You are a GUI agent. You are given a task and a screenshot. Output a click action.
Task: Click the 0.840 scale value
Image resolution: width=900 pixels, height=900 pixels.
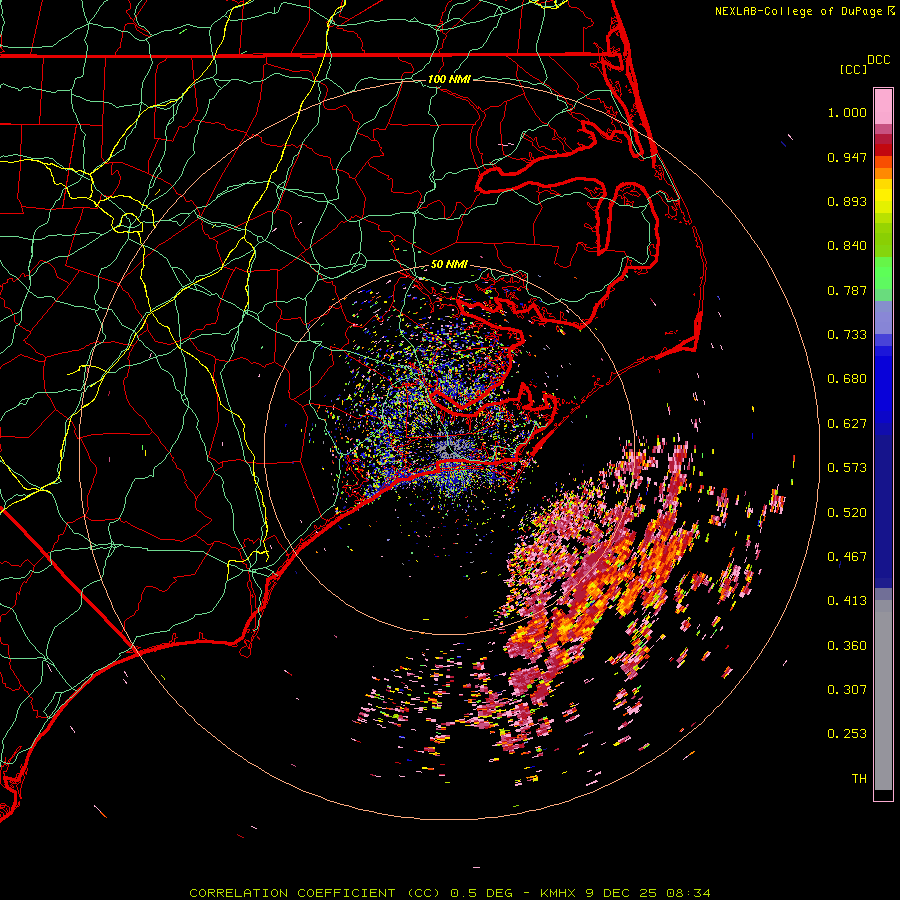[x=847, y=246]
